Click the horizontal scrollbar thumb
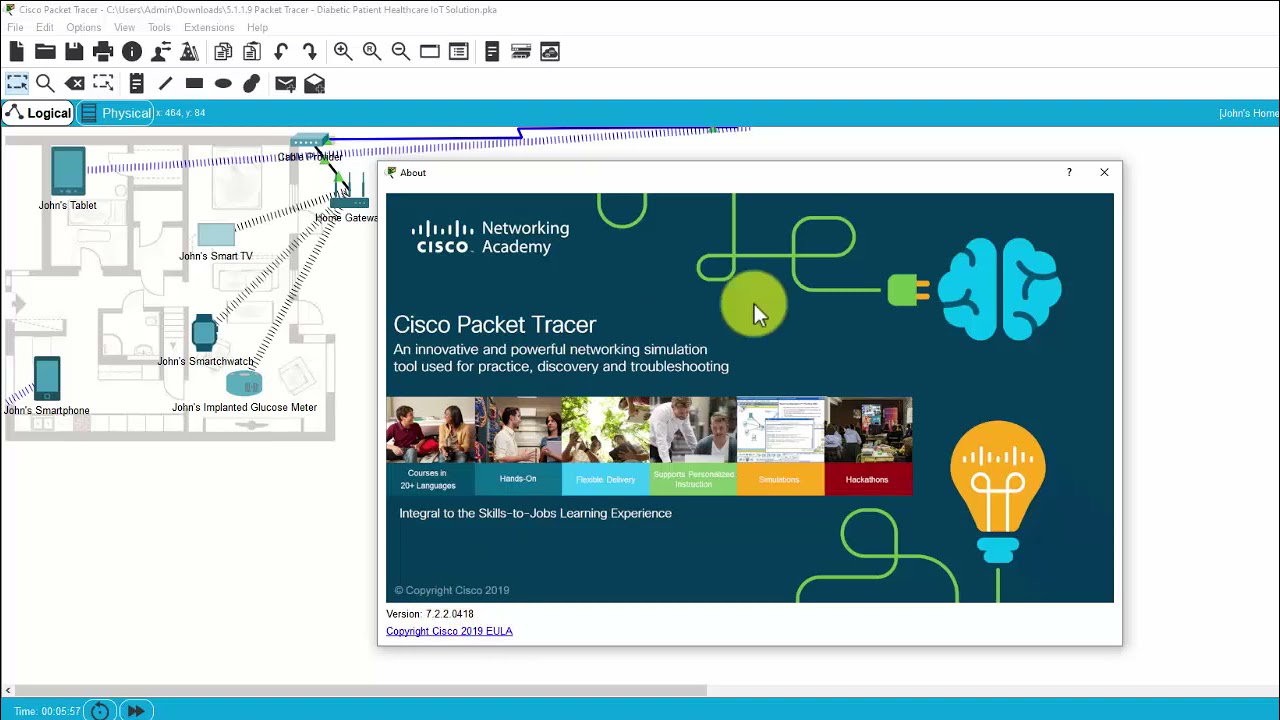The height and width of the screenshot is (720, 1280). [x=361, y=690]
